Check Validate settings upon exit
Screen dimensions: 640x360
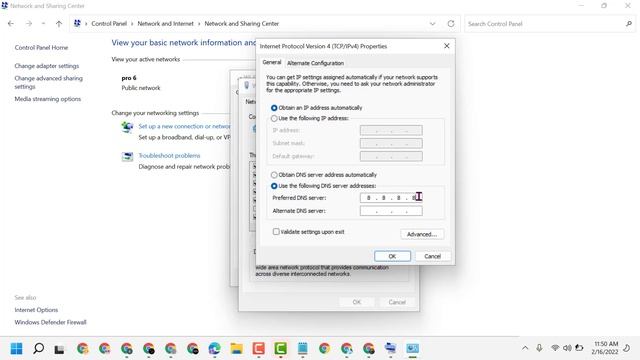[276, 231]
